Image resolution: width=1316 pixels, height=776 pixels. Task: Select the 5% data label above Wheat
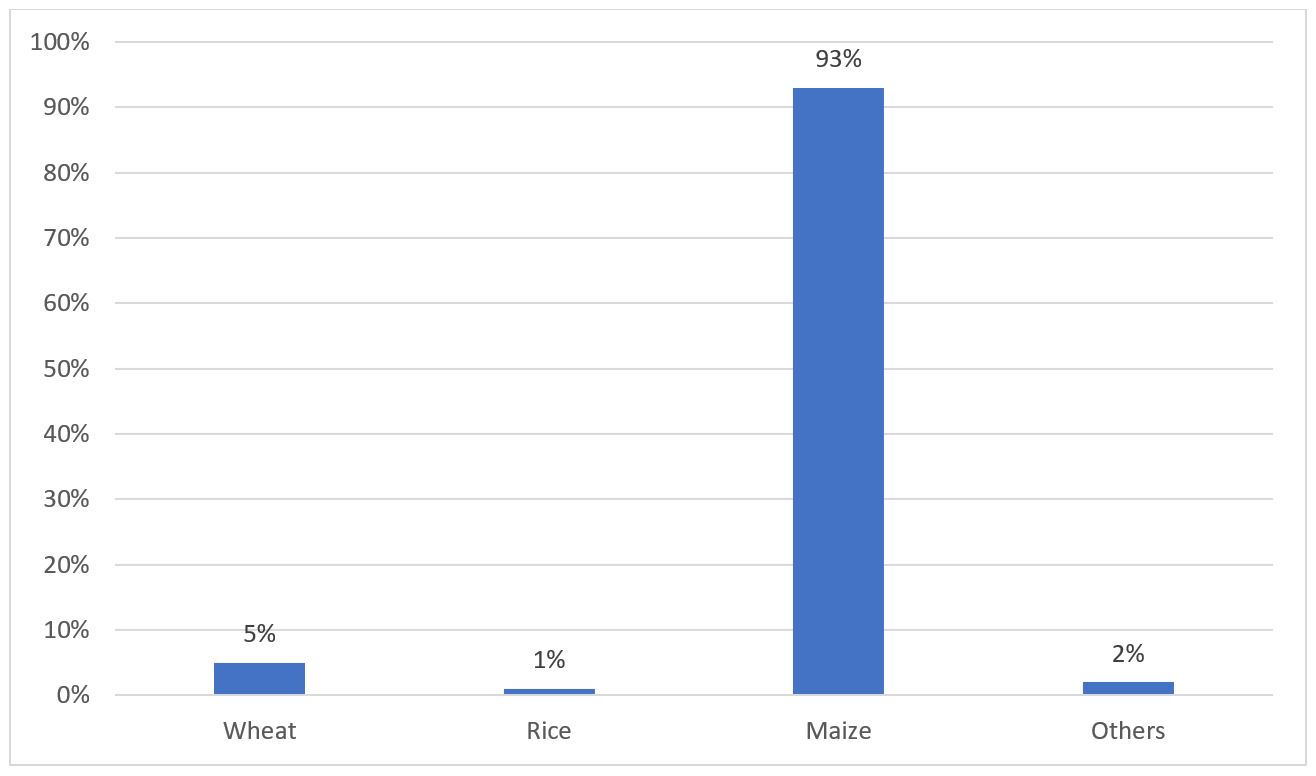259,634
